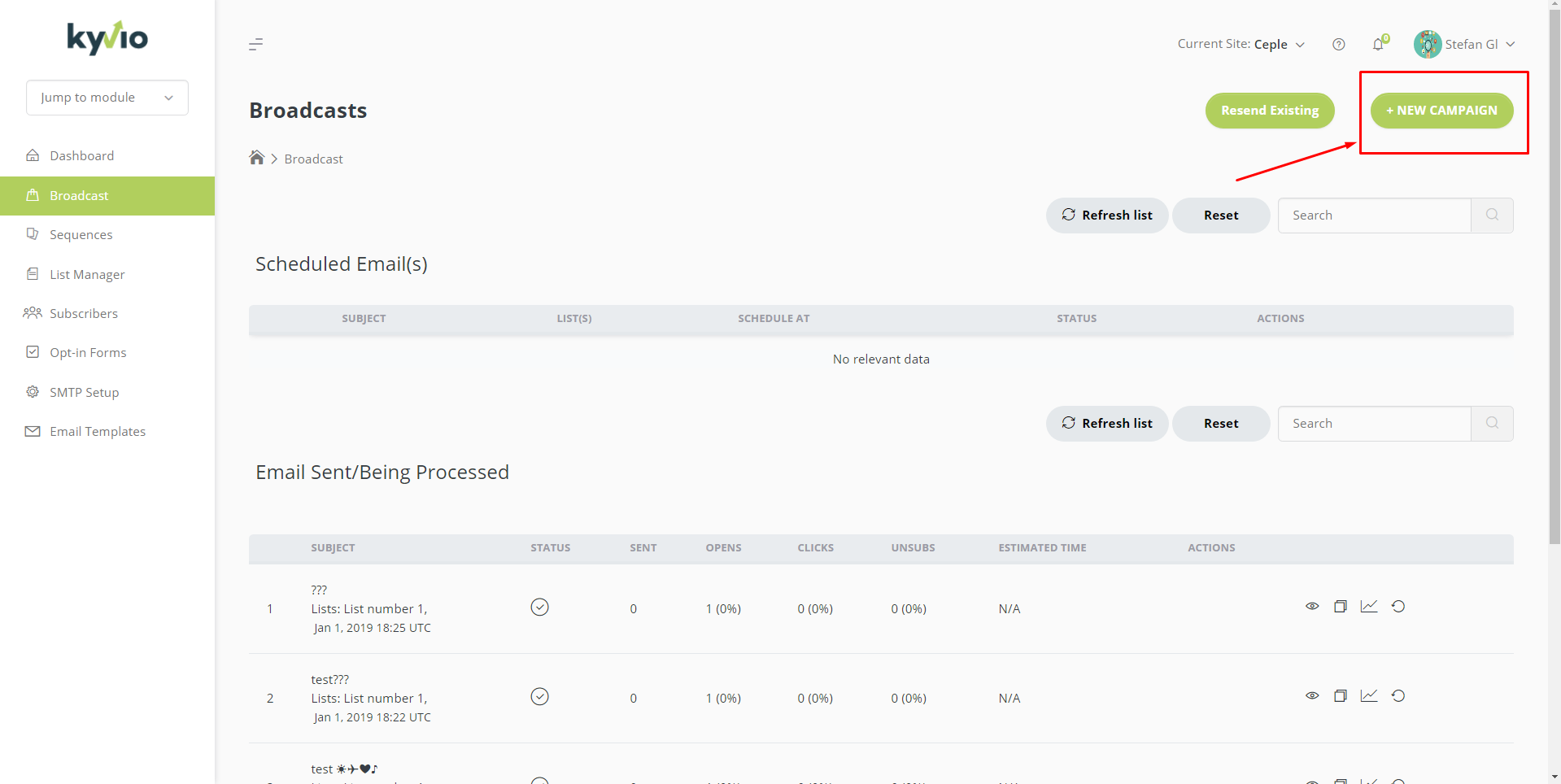Open Opt-in Forms in the sidebar

107,353
